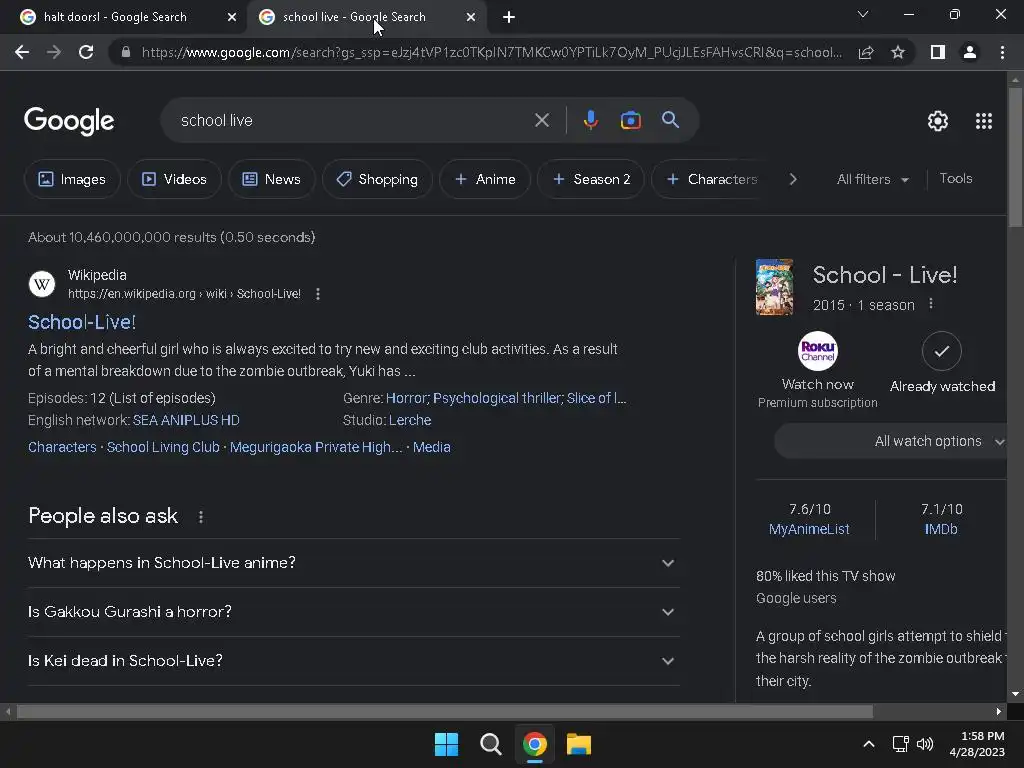
Task: Open volume control in system tray
Action: pos(925,744)
